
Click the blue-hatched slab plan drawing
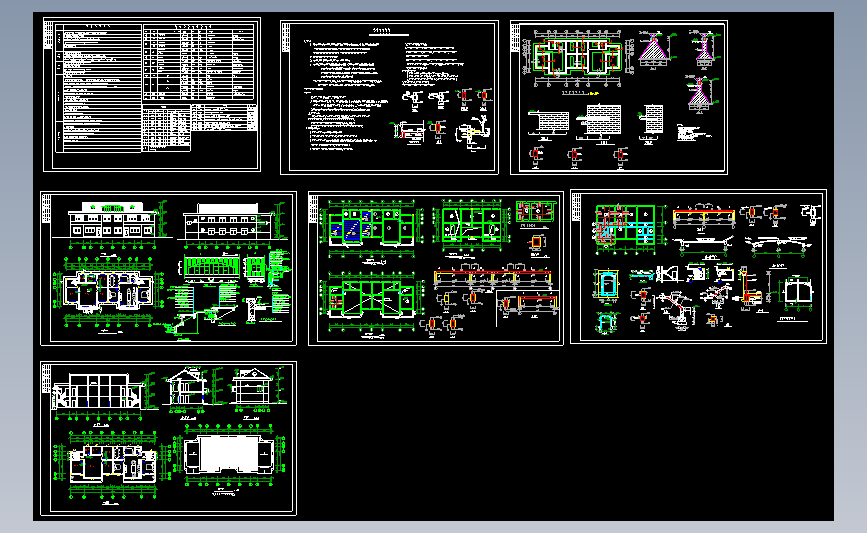coord(370,226)
